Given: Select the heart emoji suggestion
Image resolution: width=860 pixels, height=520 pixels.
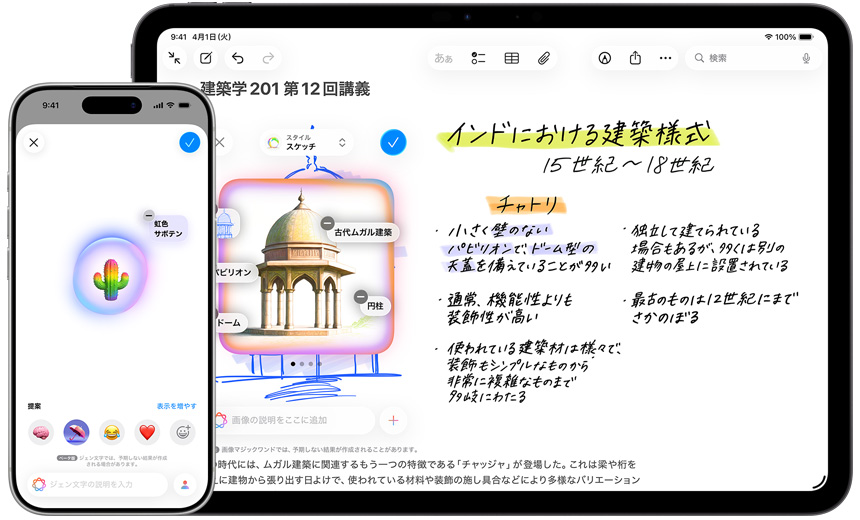Looking at the screenshot, I should coord(147,432).
